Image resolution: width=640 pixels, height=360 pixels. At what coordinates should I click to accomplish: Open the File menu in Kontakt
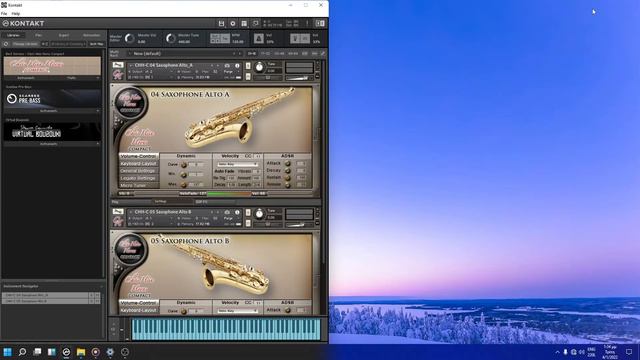pos(4,13)
